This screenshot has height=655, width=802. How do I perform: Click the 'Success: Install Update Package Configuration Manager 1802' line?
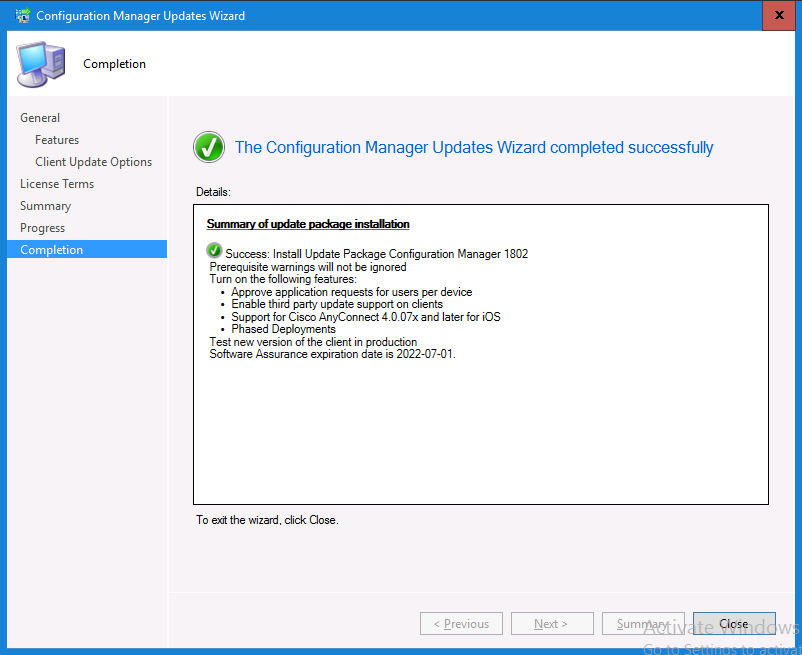[x=376, y=254]
